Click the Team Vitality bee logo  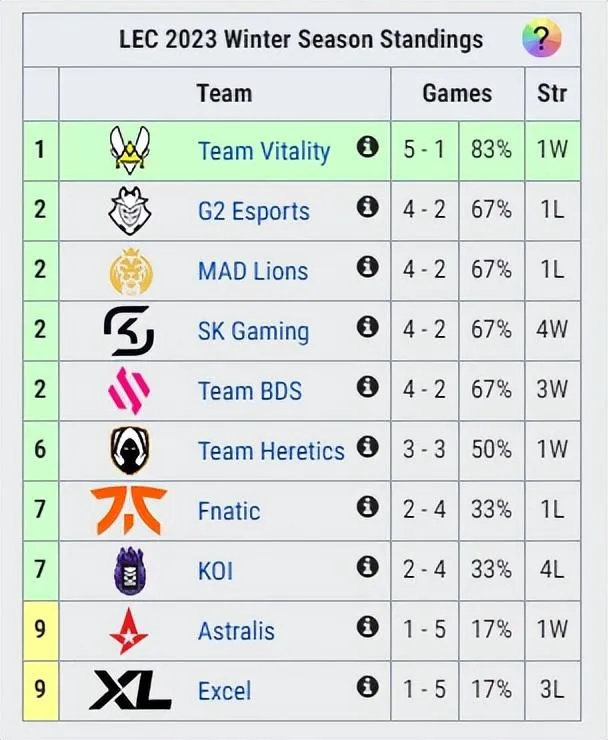pyautogui.click(x=130, y=151)
